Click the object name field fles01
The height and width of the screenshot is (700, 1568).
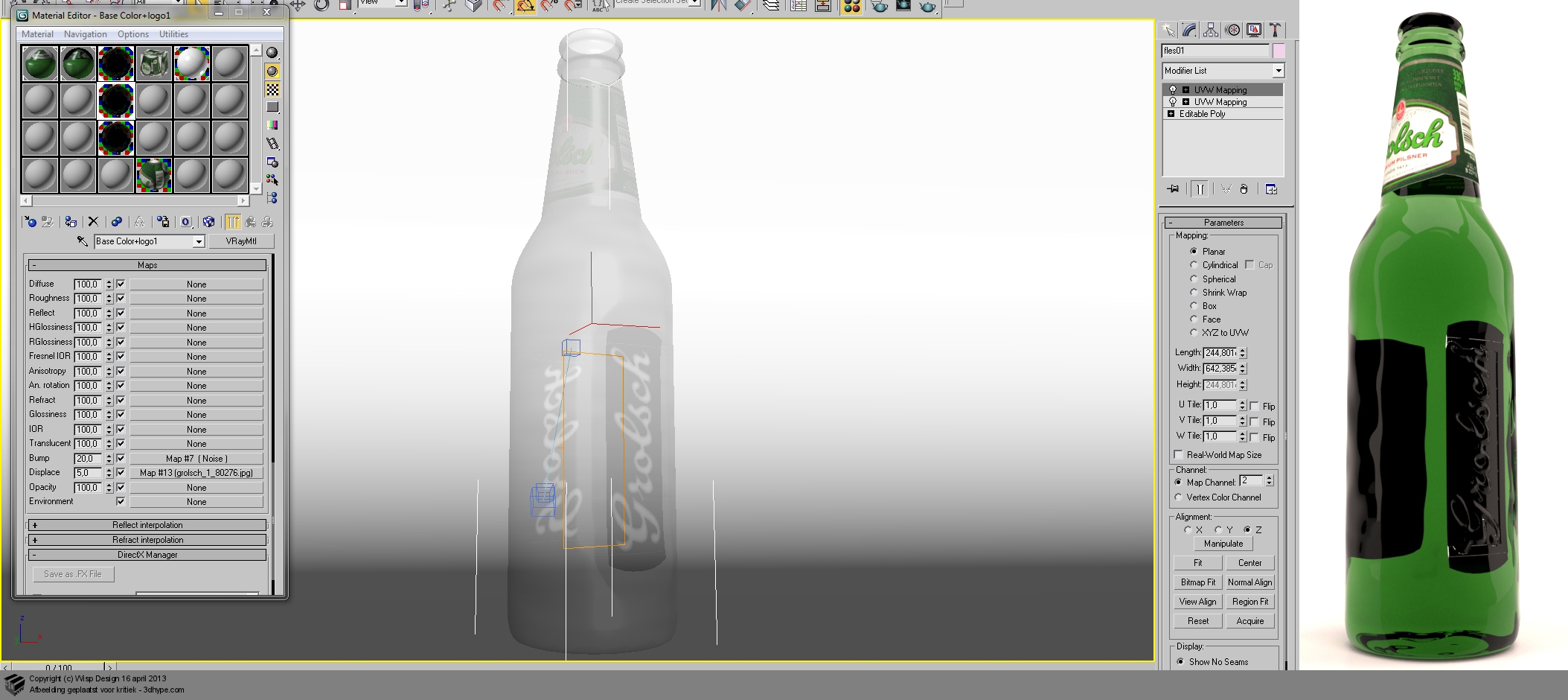(1215, 51)
